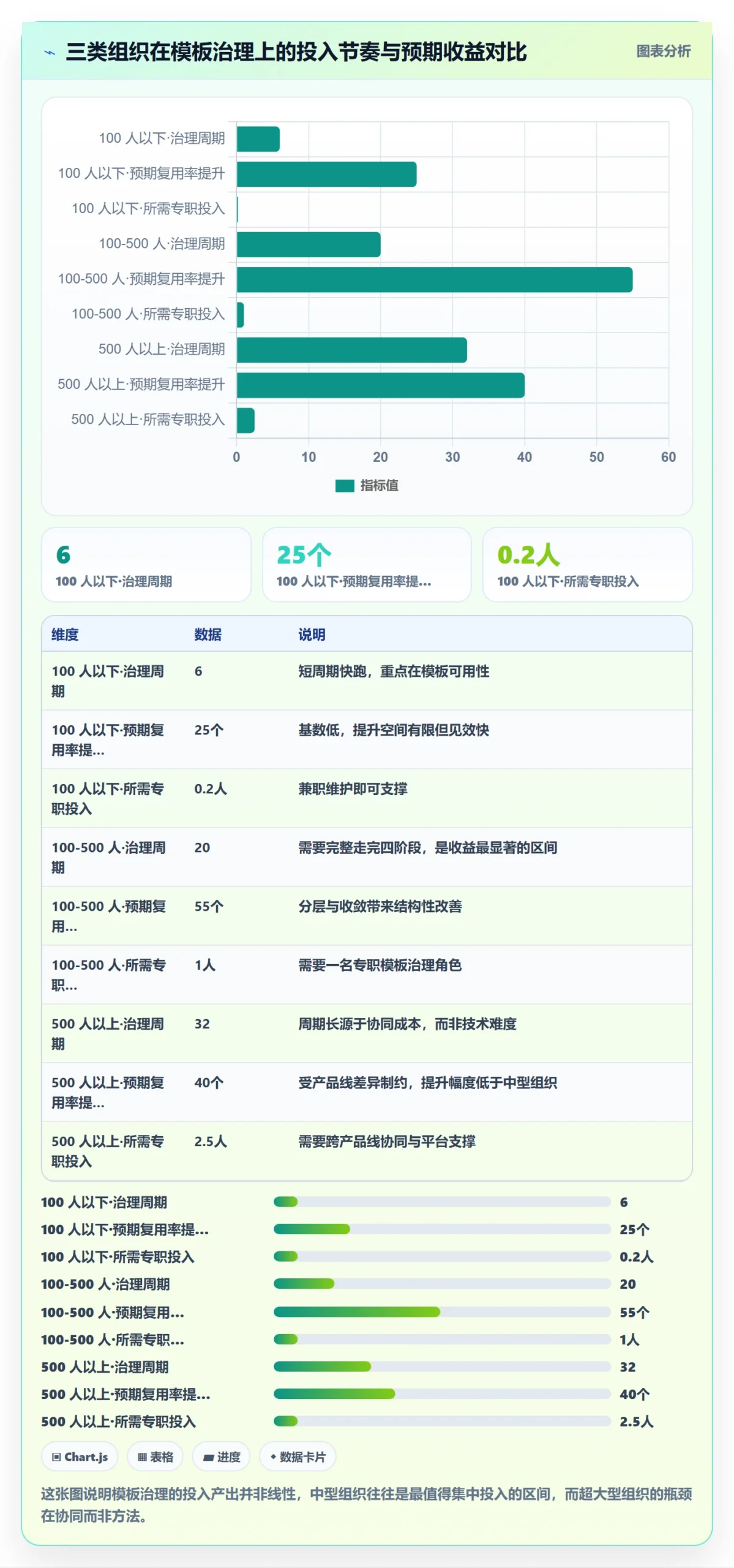The image size is (734, 1568).
Task: Click the table cell 分层与收敛带来结构性改善
Action: (x=380, y=907)
